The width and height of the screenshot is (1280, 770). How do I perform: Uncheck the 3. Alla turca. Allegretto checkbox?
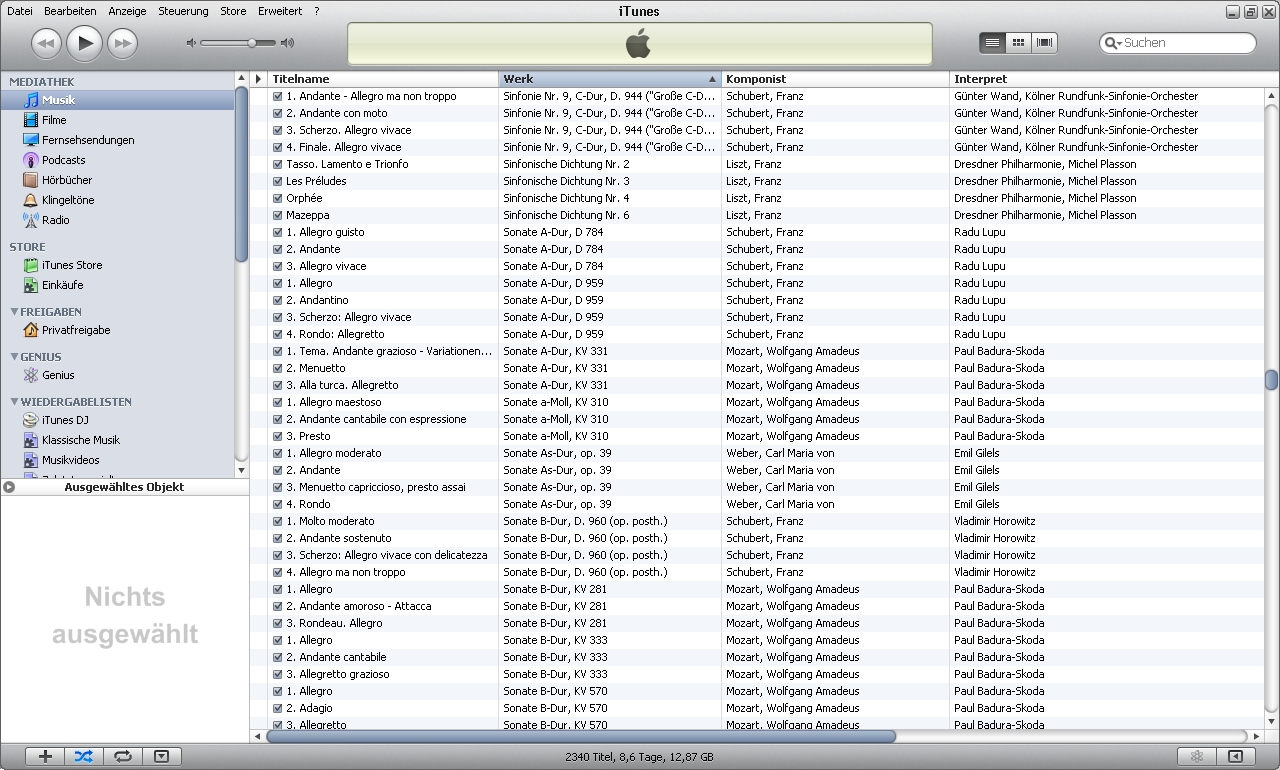278,385
